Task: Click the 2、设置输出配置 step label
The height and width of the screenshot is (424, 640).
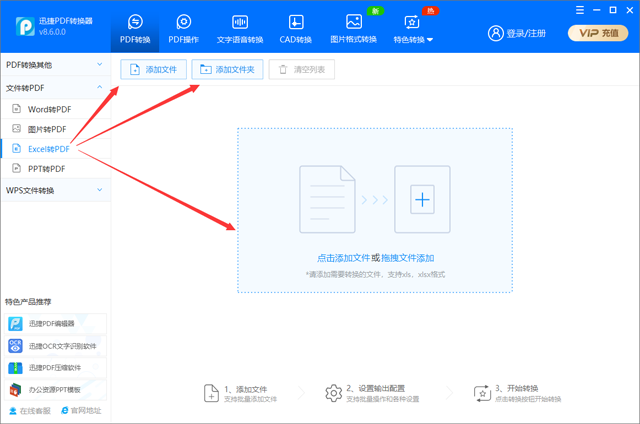Action: click(376, 388)
